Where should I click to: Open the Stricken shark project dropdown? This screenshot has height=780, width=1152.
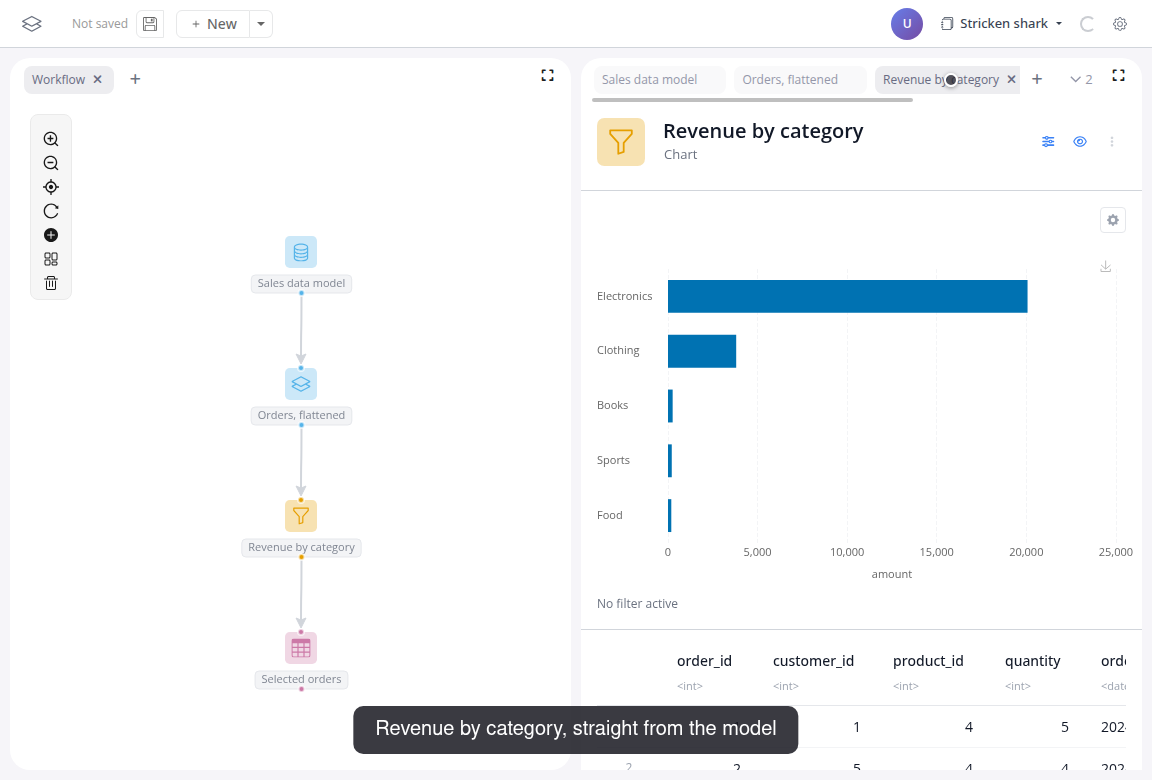1002,24
